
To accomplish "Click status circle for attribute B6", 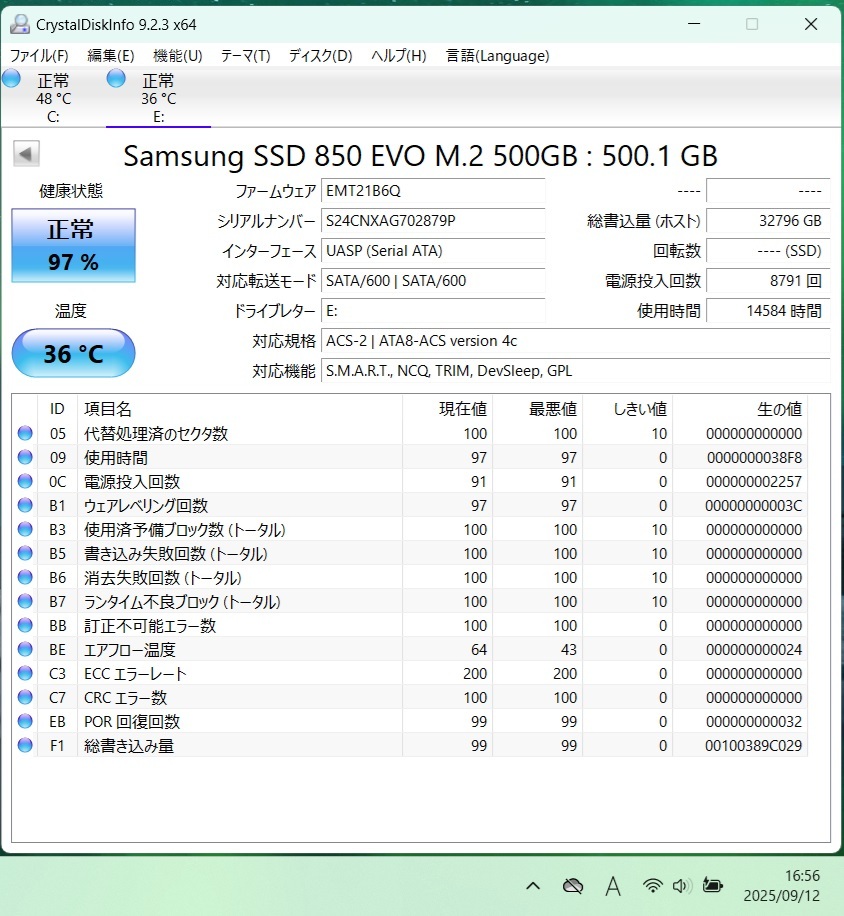I will click(25, 577).
